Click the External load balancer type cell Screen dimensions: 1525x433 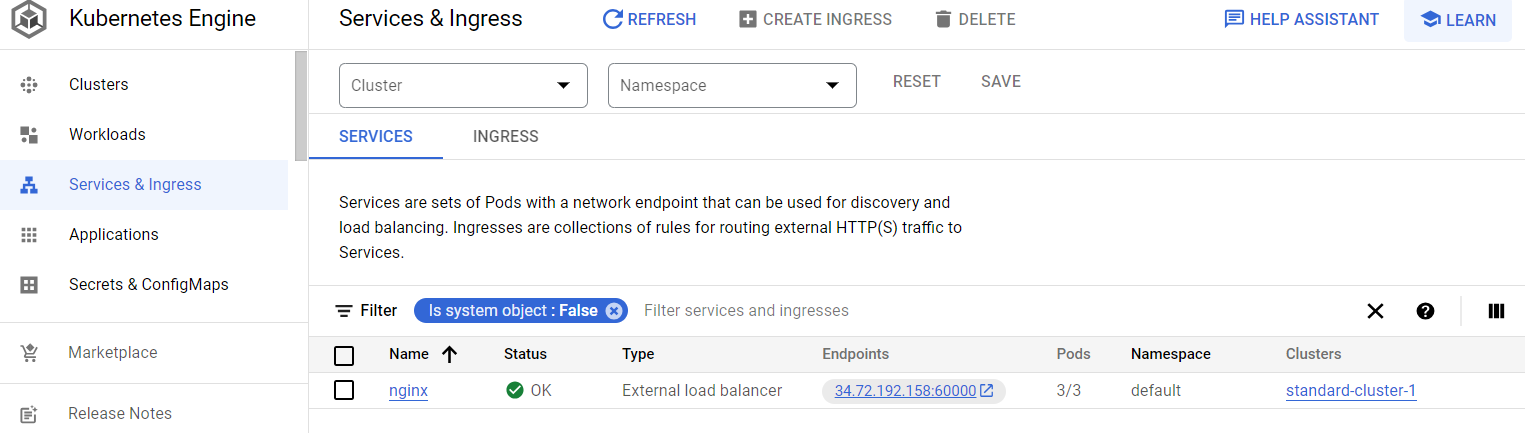click(x=702, y=391)
